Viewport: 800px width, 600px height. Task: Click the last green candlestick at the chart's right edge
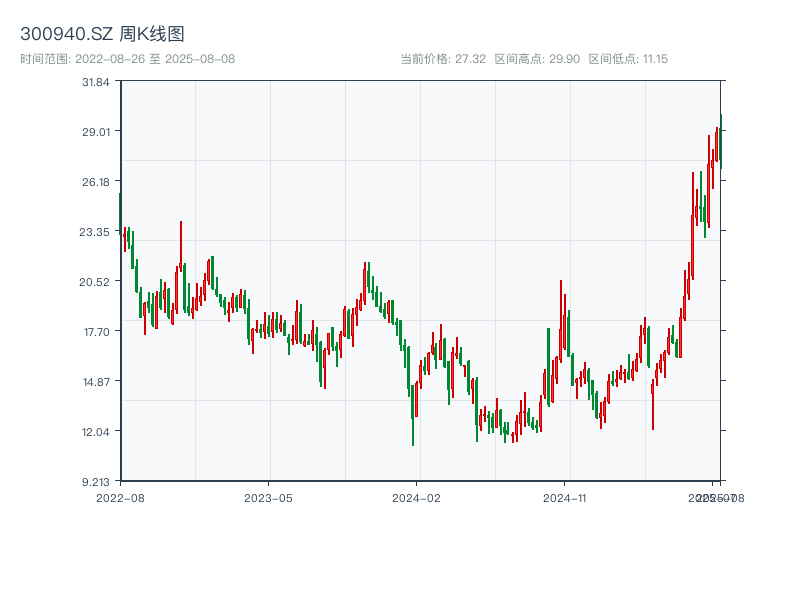click(721, 142)
